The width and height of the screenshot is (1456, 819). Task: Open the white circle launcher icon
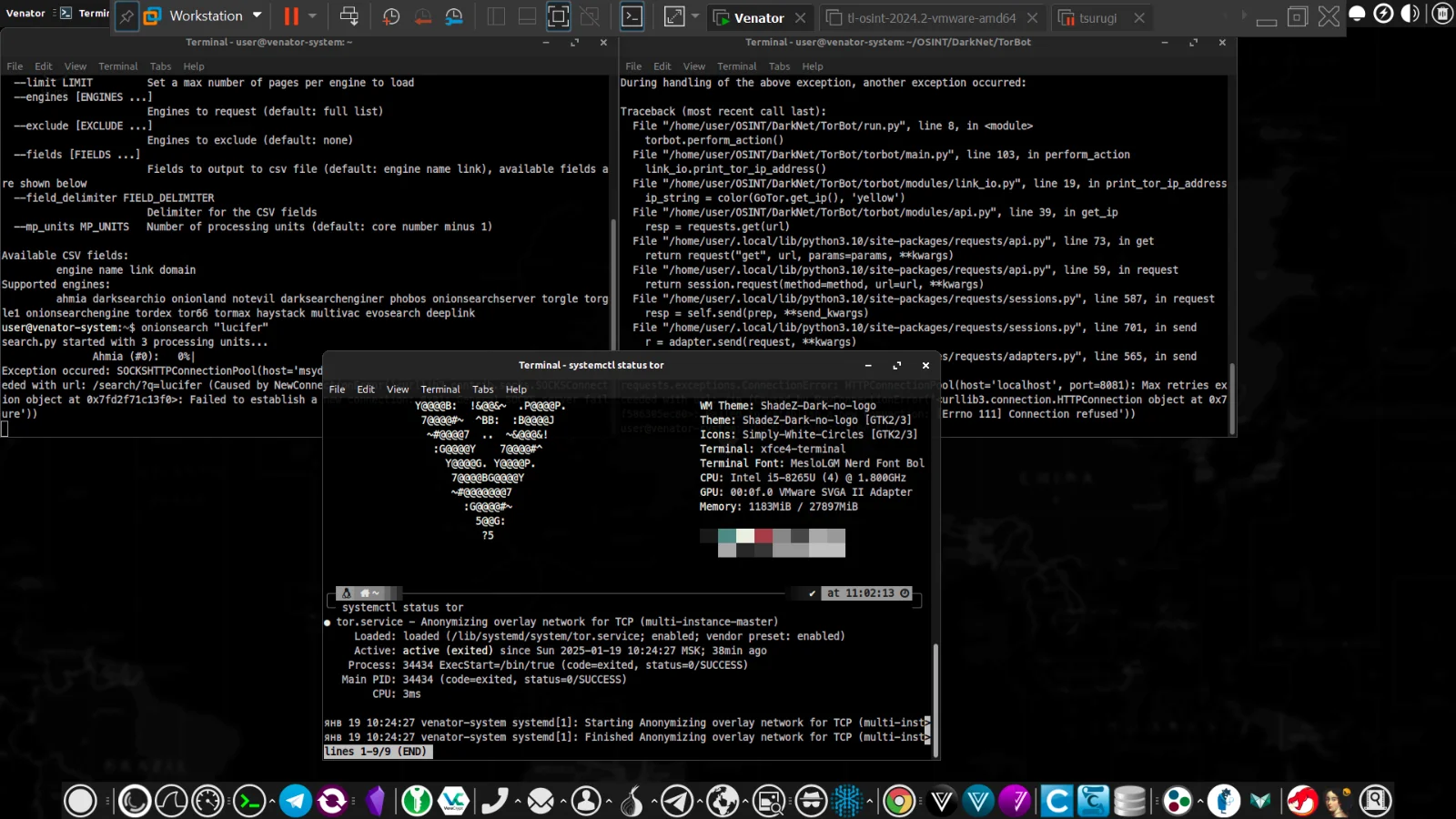[x=80, y=801]
